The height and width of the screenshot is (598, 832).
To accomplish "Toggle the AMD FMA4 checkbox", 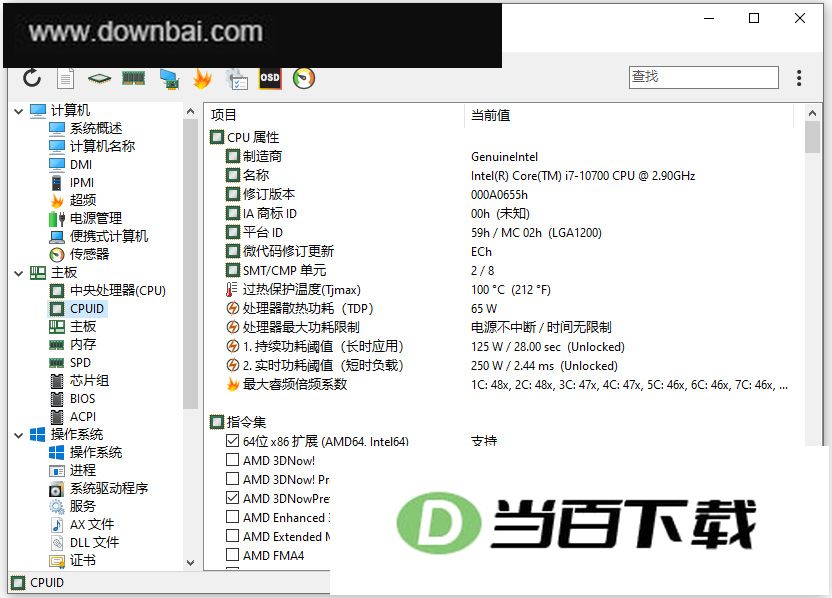I will (232, 555).
